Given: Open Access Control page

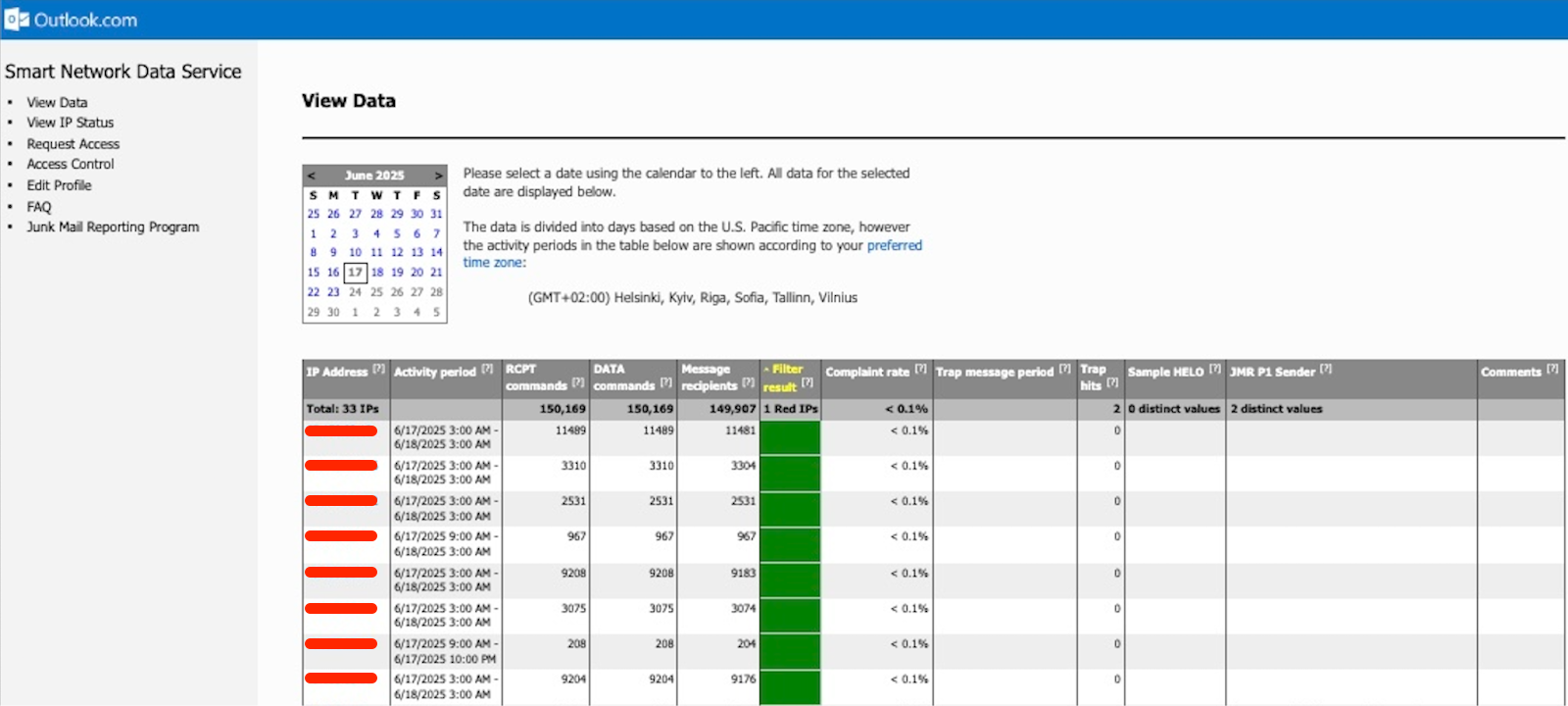Looking at the screenshot, I should click(x=71, y=165).
